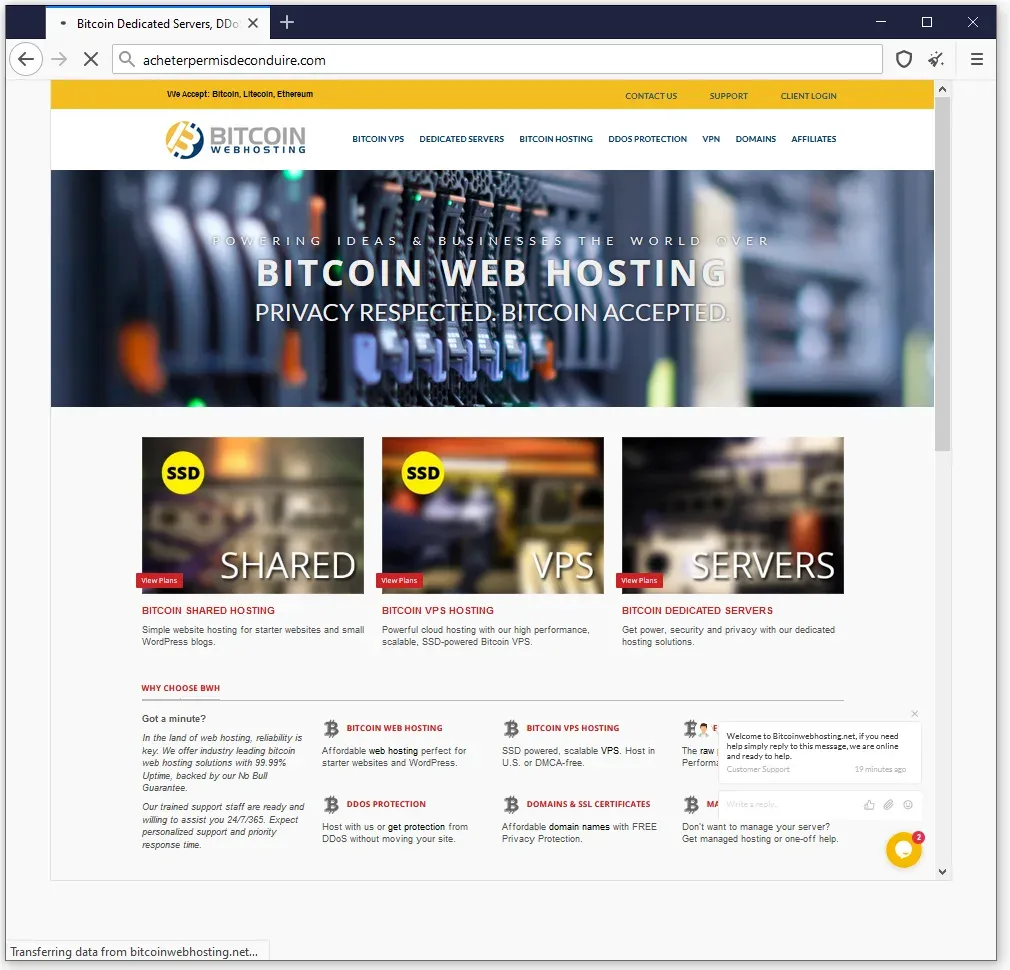Image resolution: width=1010 pixels, height=970 pixels.
Task: Click the page scrollbar up arrow
Action: tap(942, 90)
